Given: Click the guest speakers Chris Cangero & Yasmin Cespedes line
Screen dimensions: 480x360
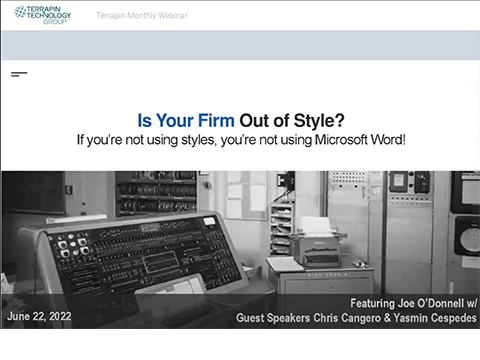Looking at the screenshot, I should 356,318.
